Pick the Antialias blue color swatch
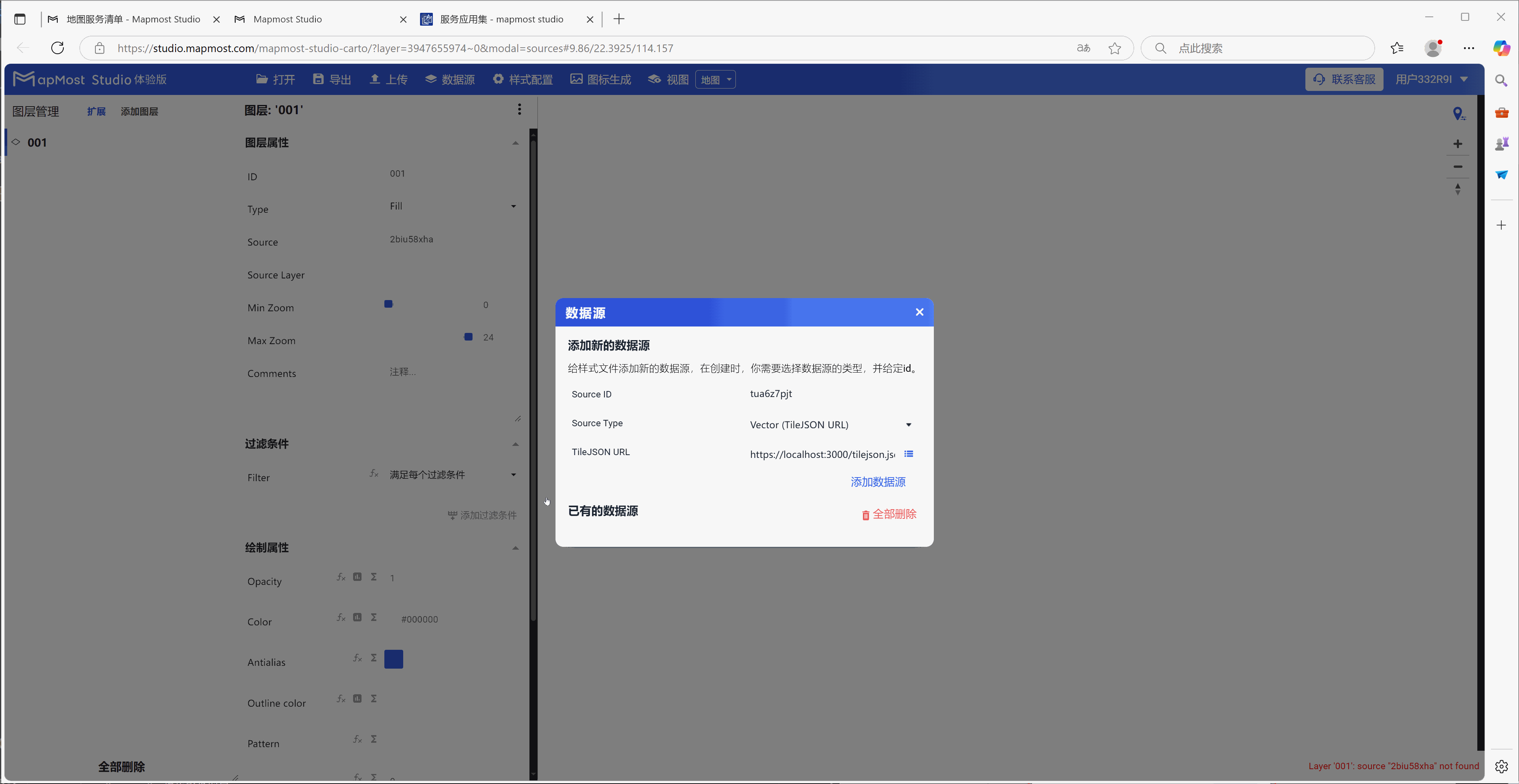This screenshot has width=1519, height=784. [393, 659]
